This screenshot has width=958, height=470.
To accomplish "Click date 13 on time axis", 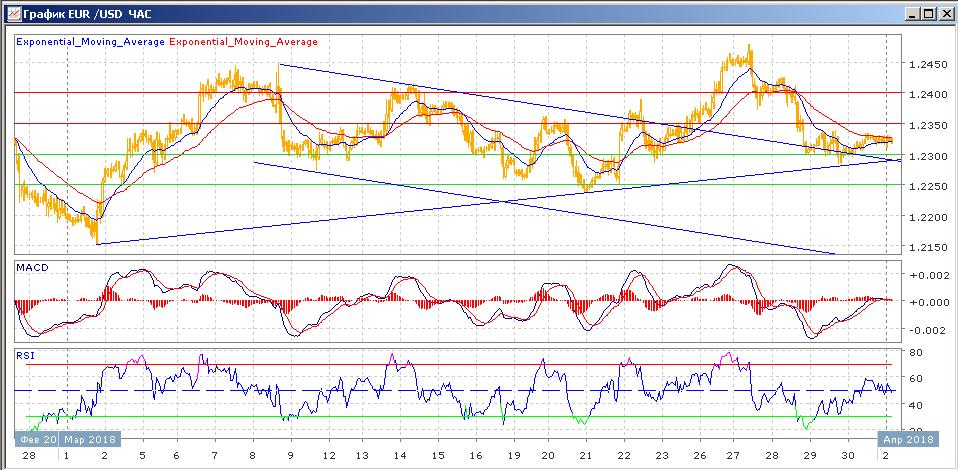I will click(x=362, y=456).
